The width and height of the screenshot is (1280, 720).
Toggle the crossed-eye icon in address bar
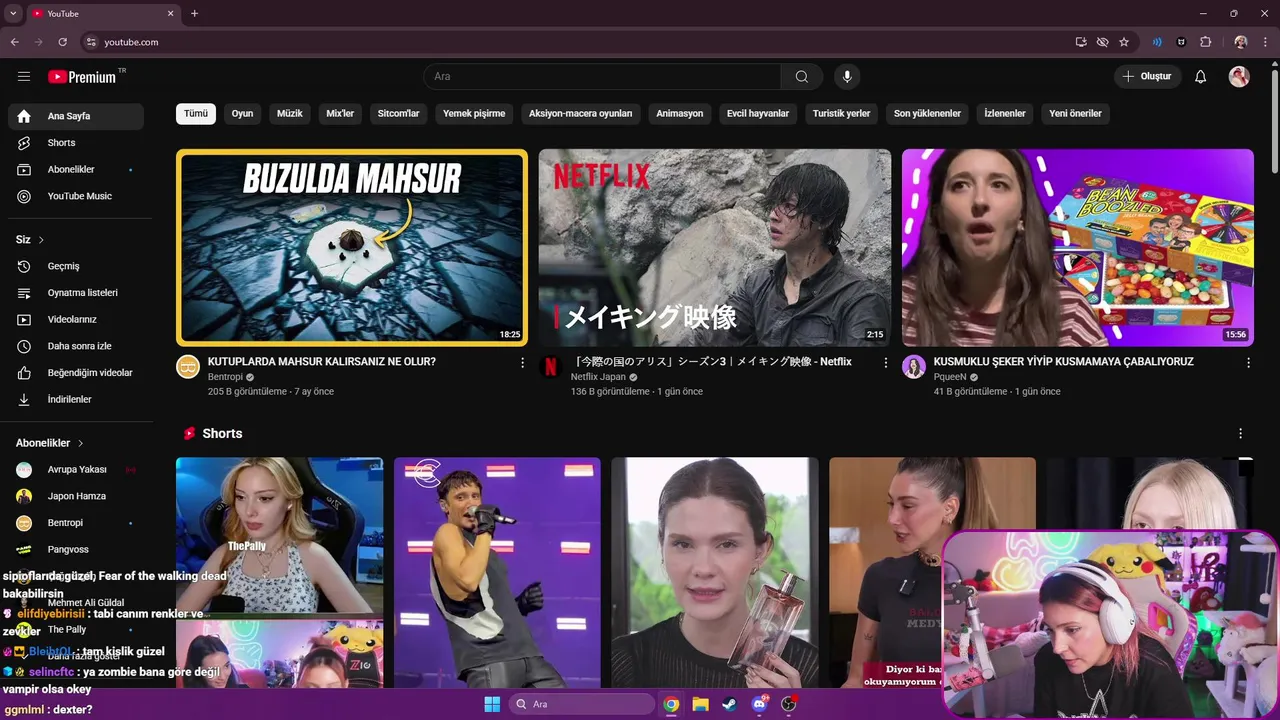[1102, 42]
